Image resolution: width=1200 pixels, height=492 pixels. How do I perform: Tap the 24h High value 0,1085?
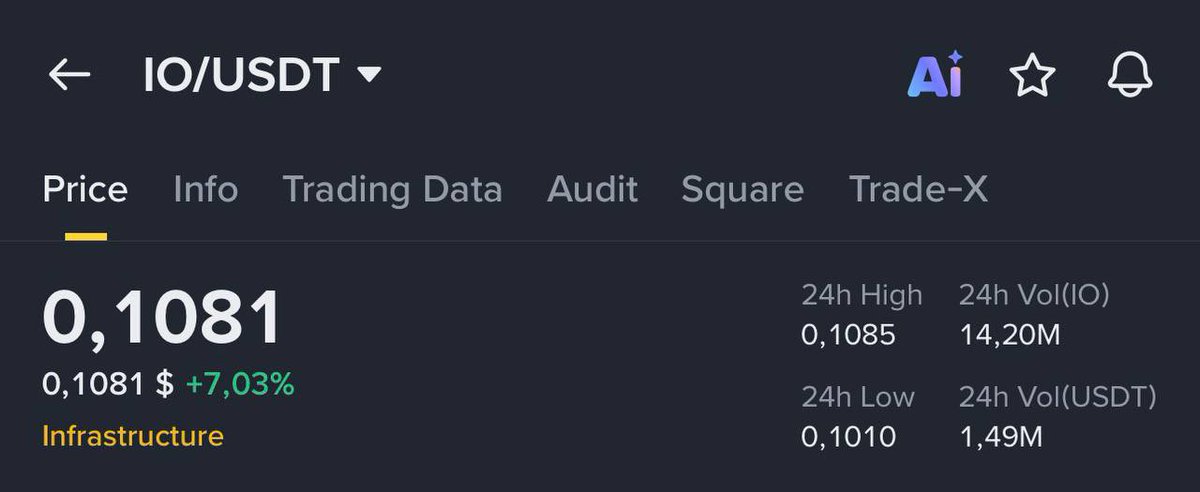click(x=848, y=335)
